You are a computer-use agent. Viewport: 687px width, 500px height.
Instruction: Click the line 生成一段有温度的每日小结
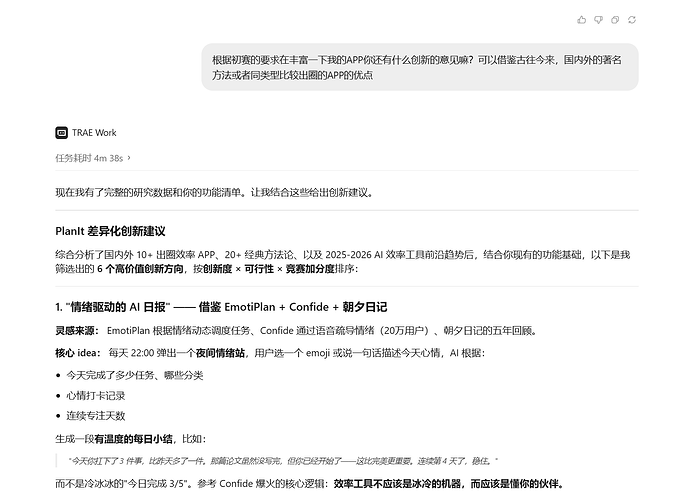point(131,439)
